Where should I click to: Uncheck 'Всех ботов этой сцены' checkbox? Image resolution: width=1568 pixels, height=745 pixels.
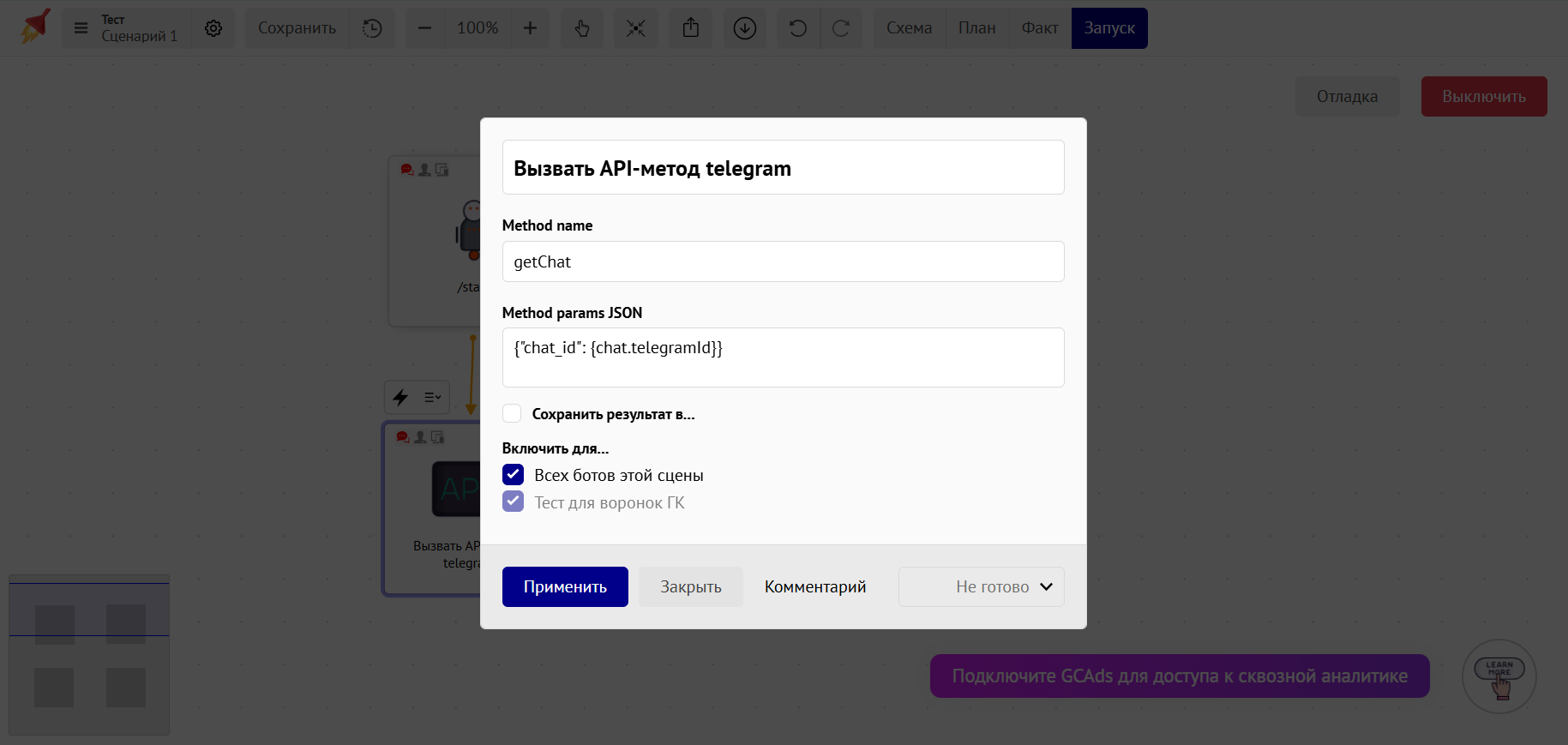[x=513, y=475]
